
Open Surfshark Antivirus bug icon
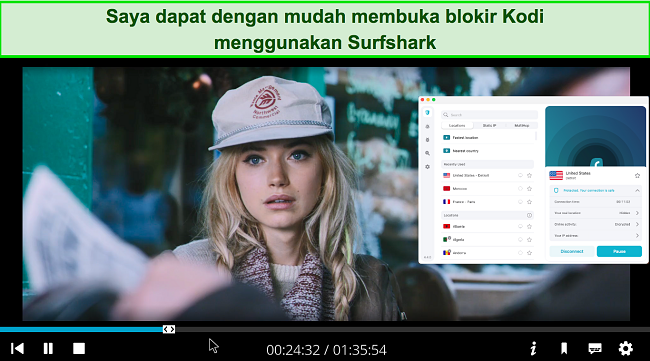(427, 140)
